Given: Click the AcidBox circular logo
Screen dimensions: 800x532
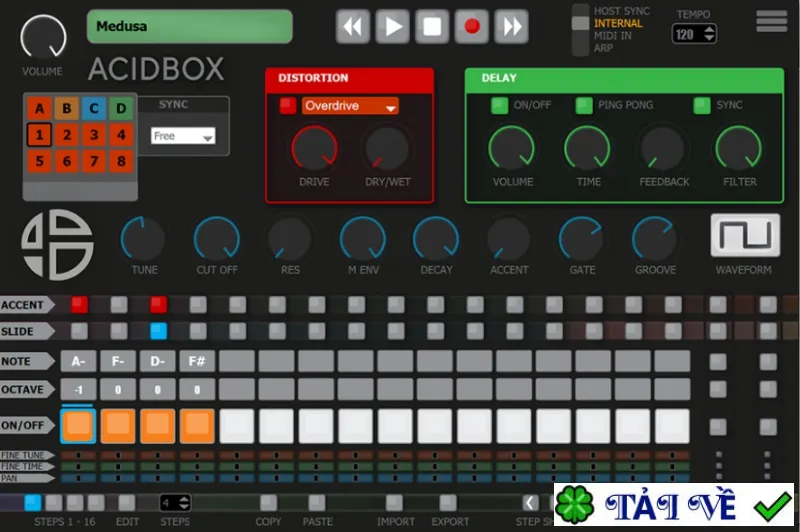Looking at the screenshot, I should tap(57, 245).
